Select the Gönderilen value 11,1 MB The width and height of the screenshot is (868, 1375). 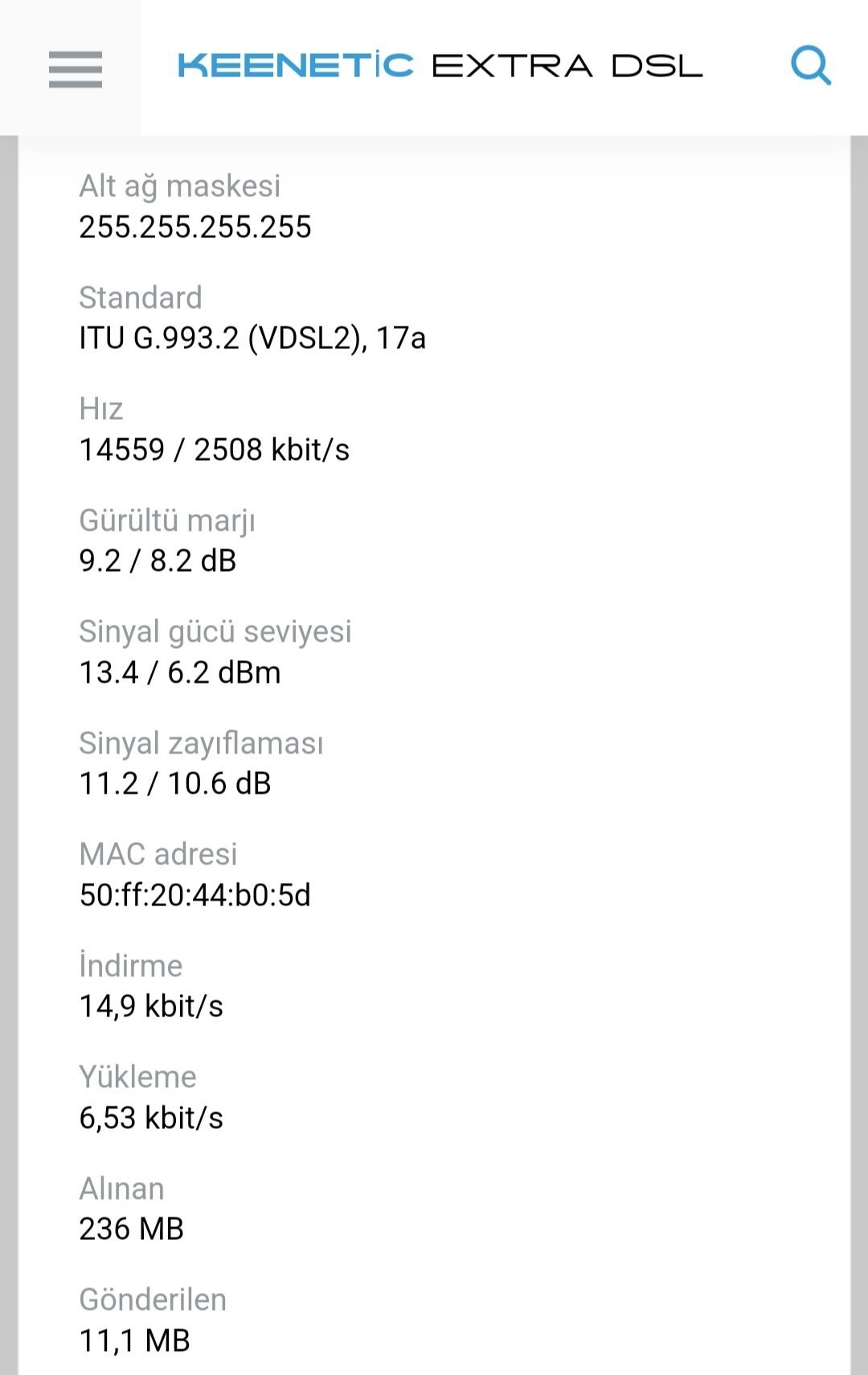click(134, 1340)
